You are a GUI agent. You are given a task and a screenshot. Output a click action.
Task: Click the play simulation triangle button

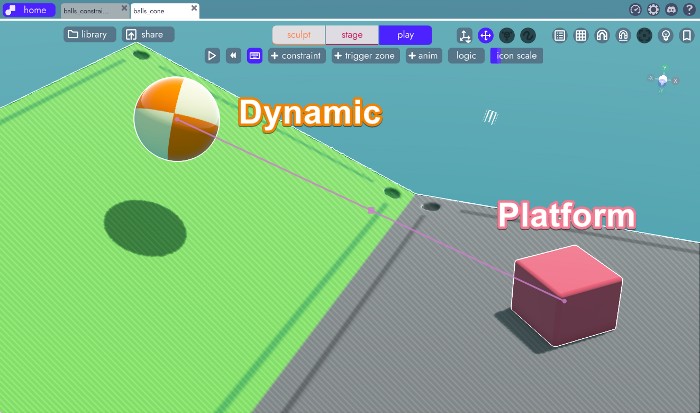tap(212, 56)
